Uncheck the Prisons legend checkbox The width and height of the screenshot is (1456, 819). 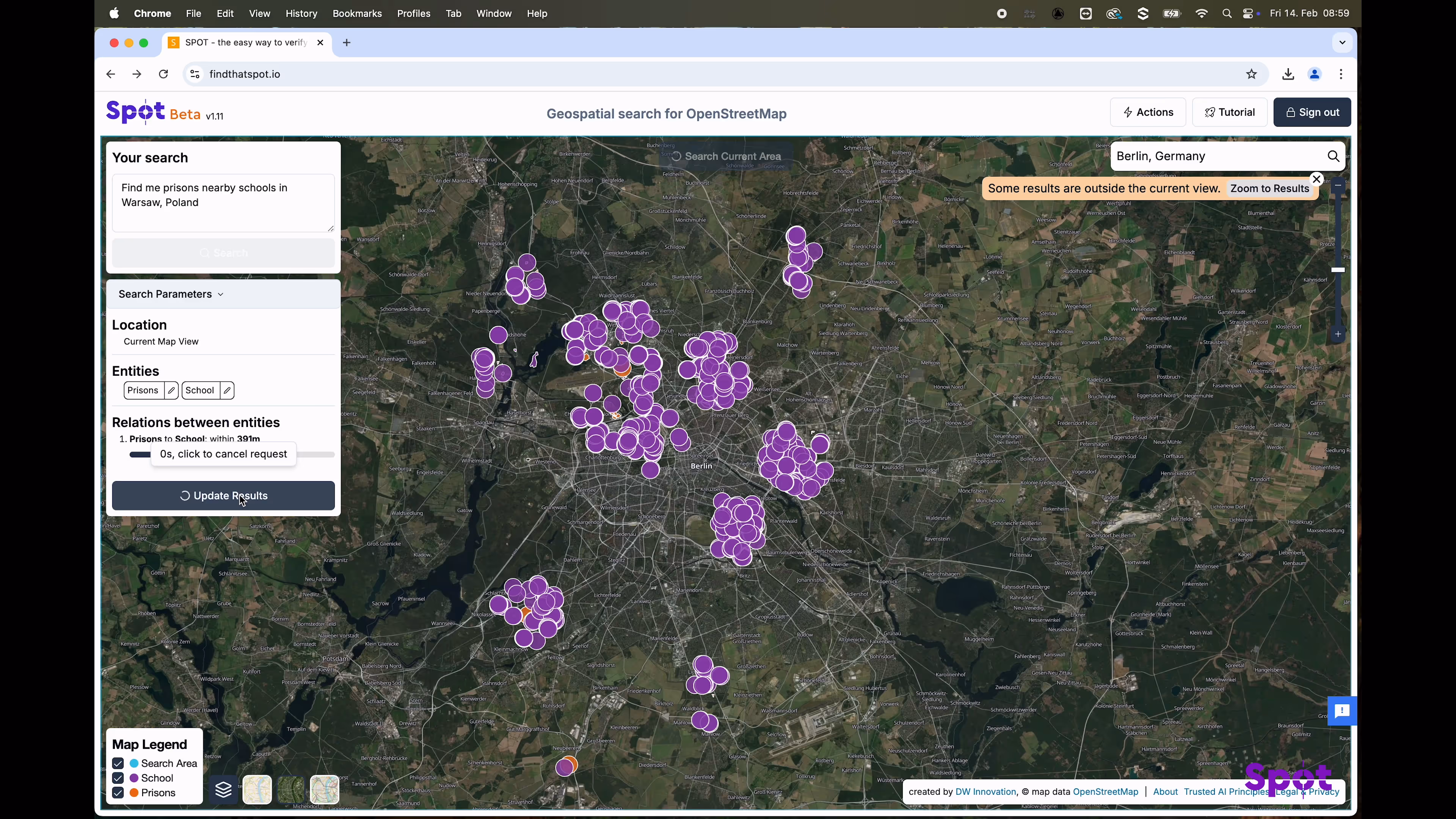click(118, 793)
